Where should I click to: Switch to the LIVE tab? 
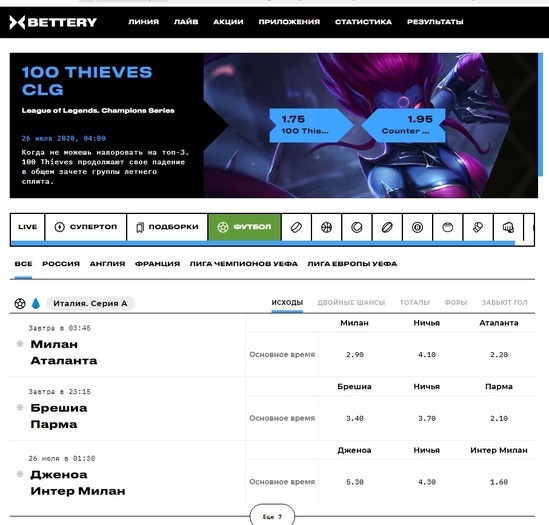(x=28, y=227)
